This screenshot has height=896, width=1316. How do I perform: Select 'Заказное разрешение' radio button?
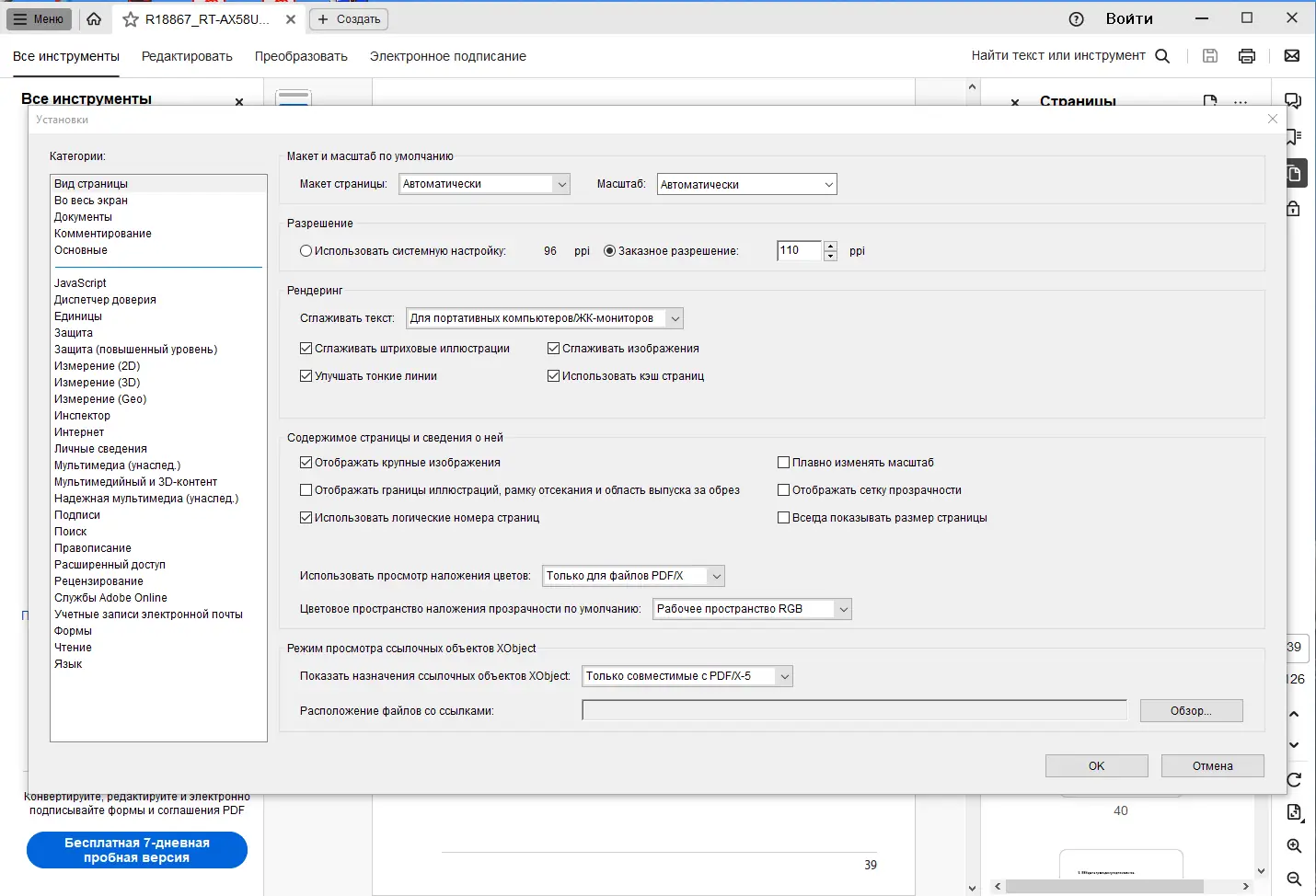[609, 250]
